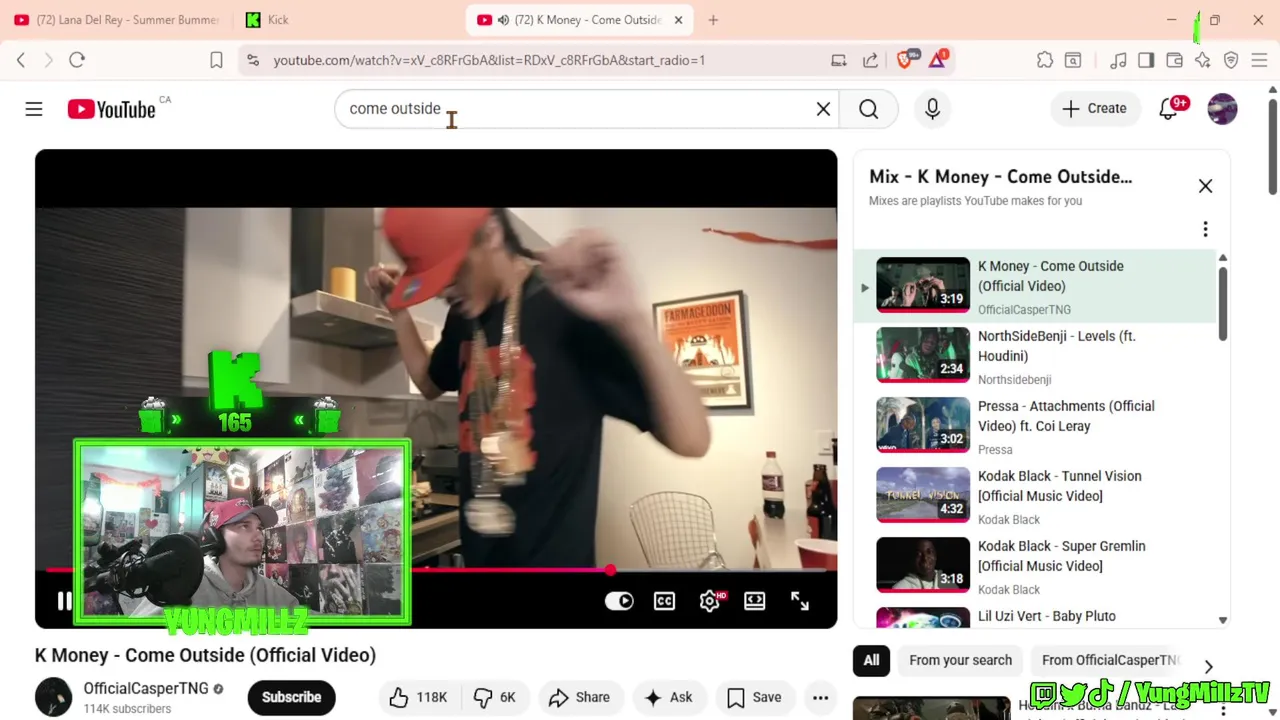Select the K Money - Come Outside mix entry
The height and width of the screenshot is (720, 1280).
pos(1035,287)
